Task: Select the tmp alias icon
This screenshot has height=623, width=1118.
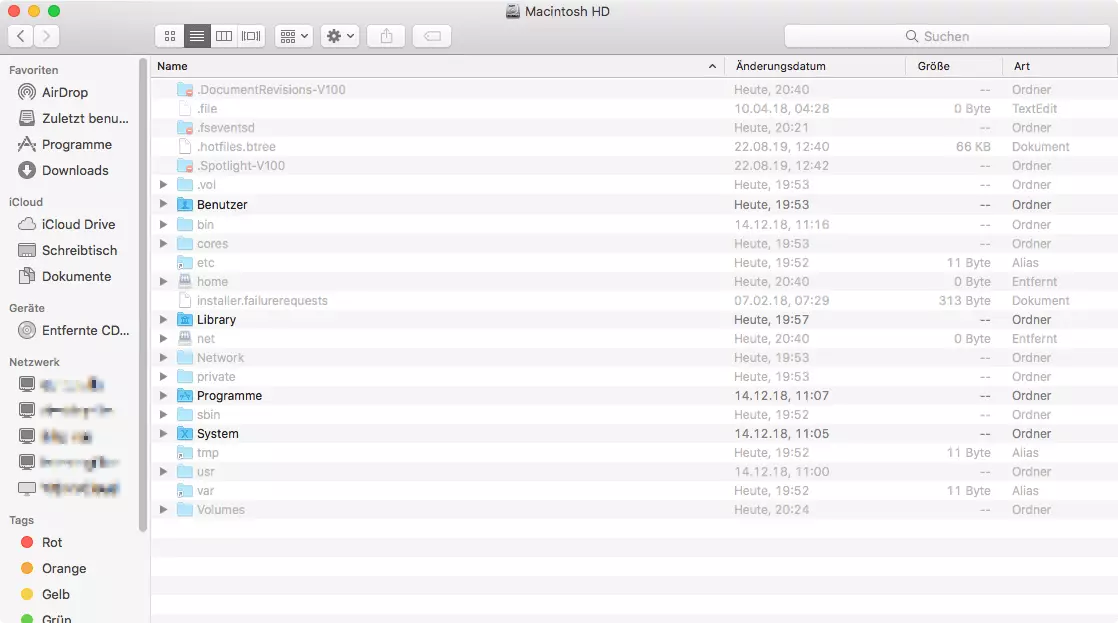Action: point(185,453)
